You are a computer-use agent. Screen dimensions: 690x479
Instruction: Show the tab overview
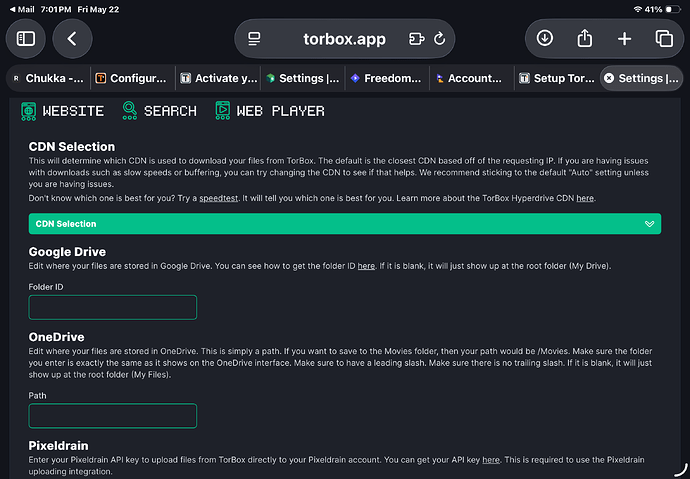click(664, 39)
